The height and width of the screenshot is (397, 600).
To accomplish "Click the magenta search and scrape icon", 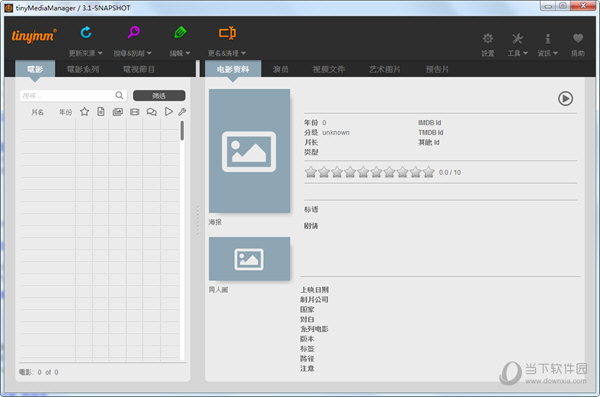I will (133, 32).
